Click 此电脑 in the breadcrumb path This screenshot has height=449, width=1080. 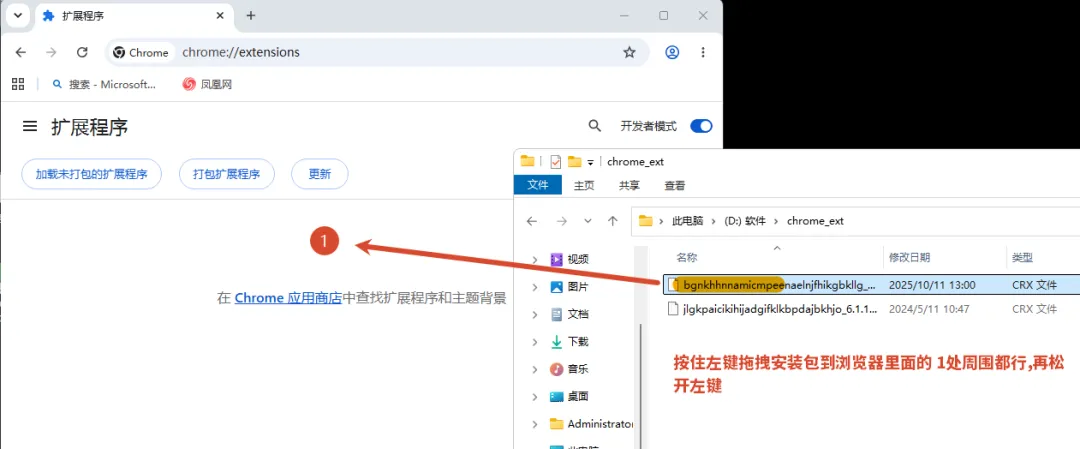click(688, 221)
